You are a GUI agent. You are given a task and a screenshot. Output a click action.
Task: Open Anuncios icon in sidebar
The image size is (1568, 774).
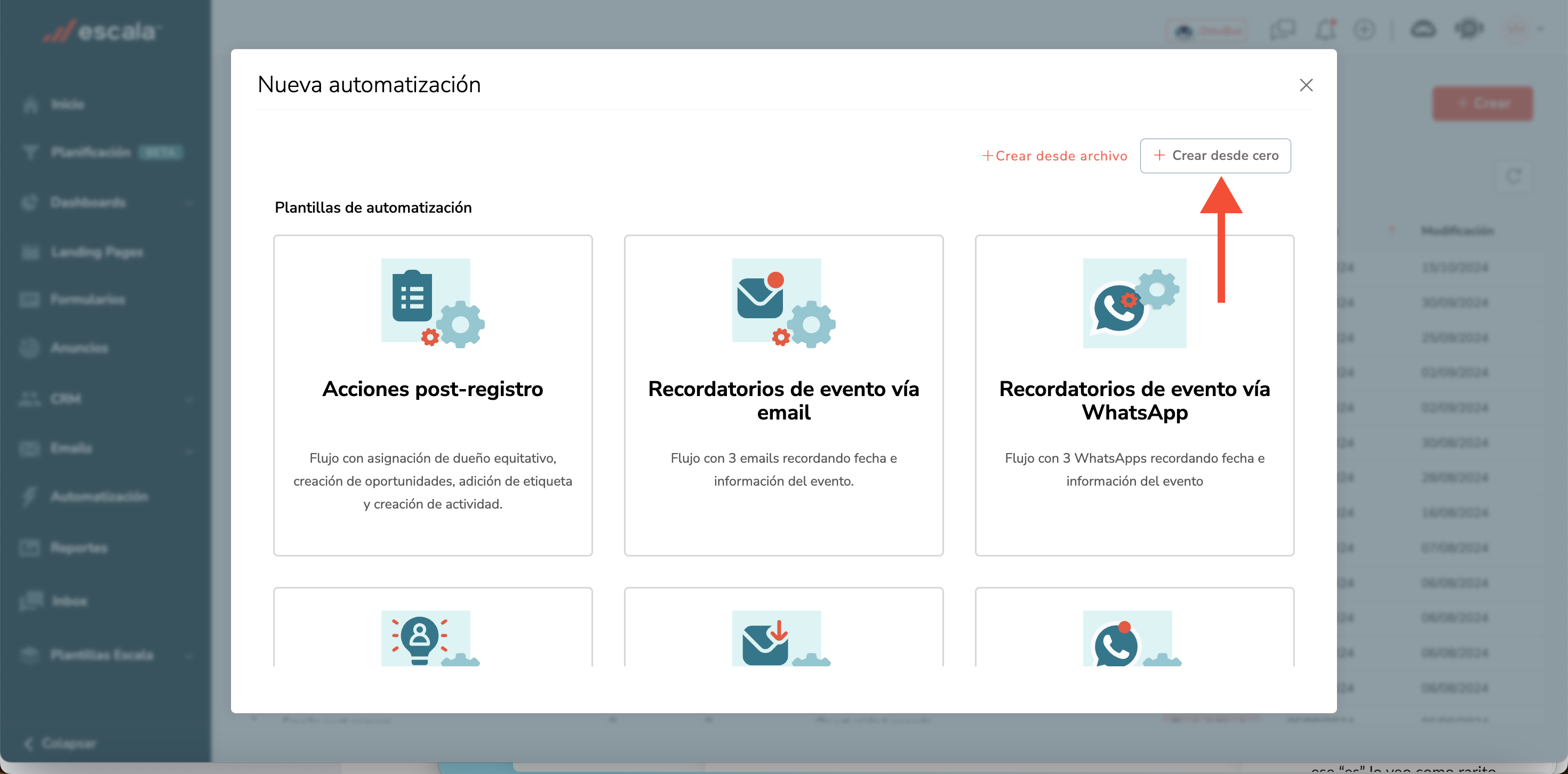pos(30,348)
